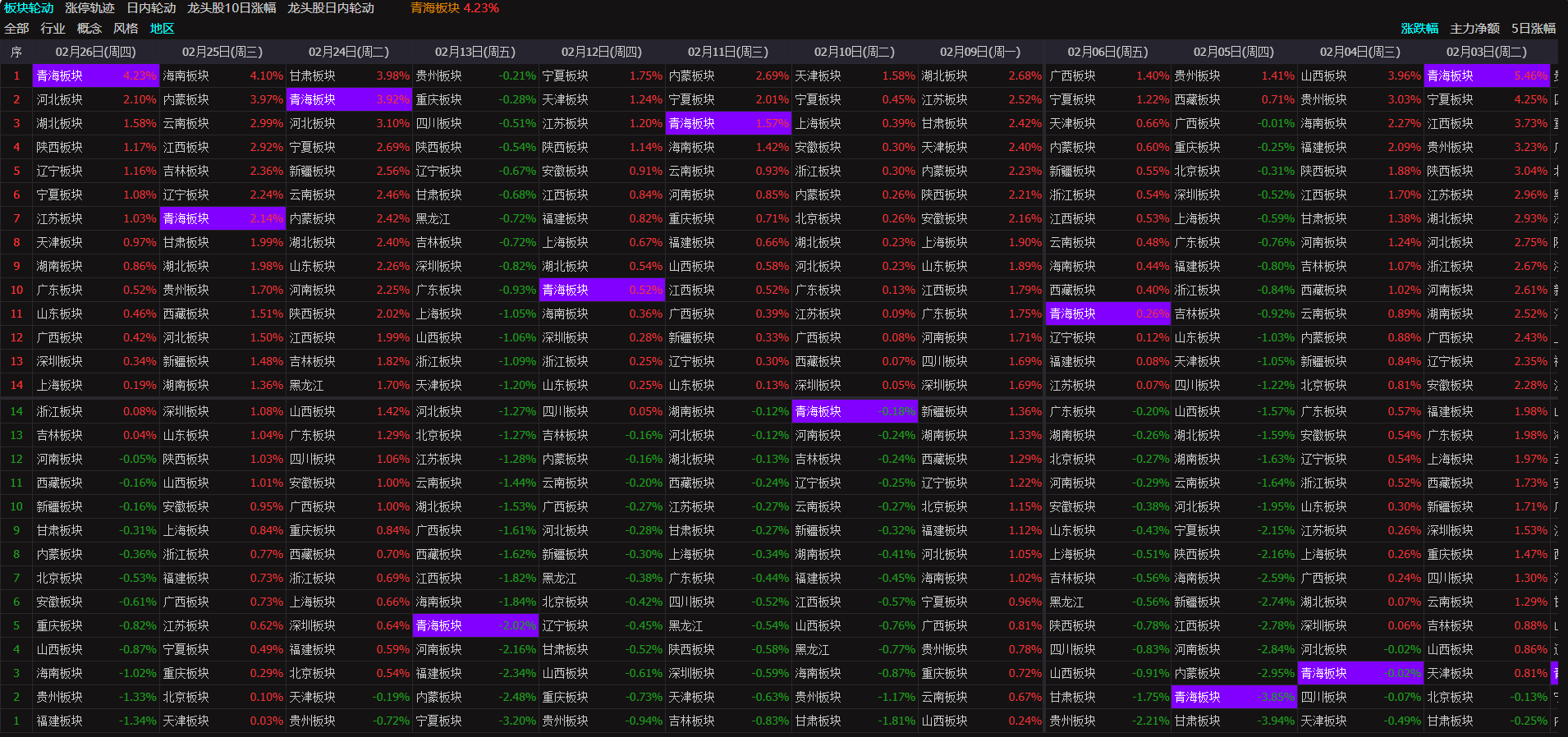
Task: Filter by 概念 category
Action: (89, 29)
